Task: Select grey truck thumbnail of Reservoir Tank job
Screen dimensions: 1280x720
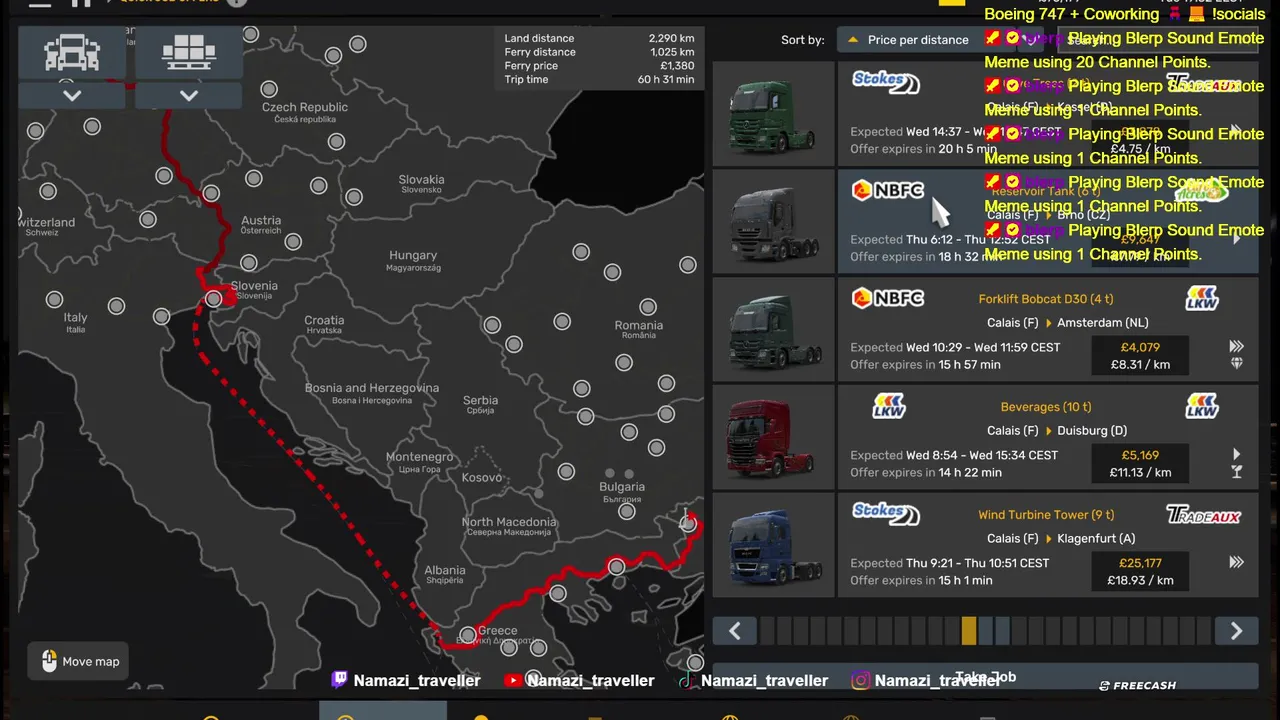Action: pyautogui.click(x=773, y=222)
